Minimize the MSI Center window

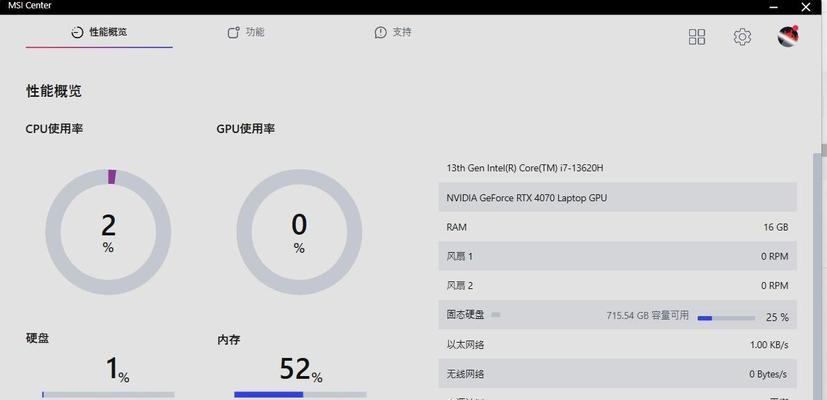pos(773,7)
